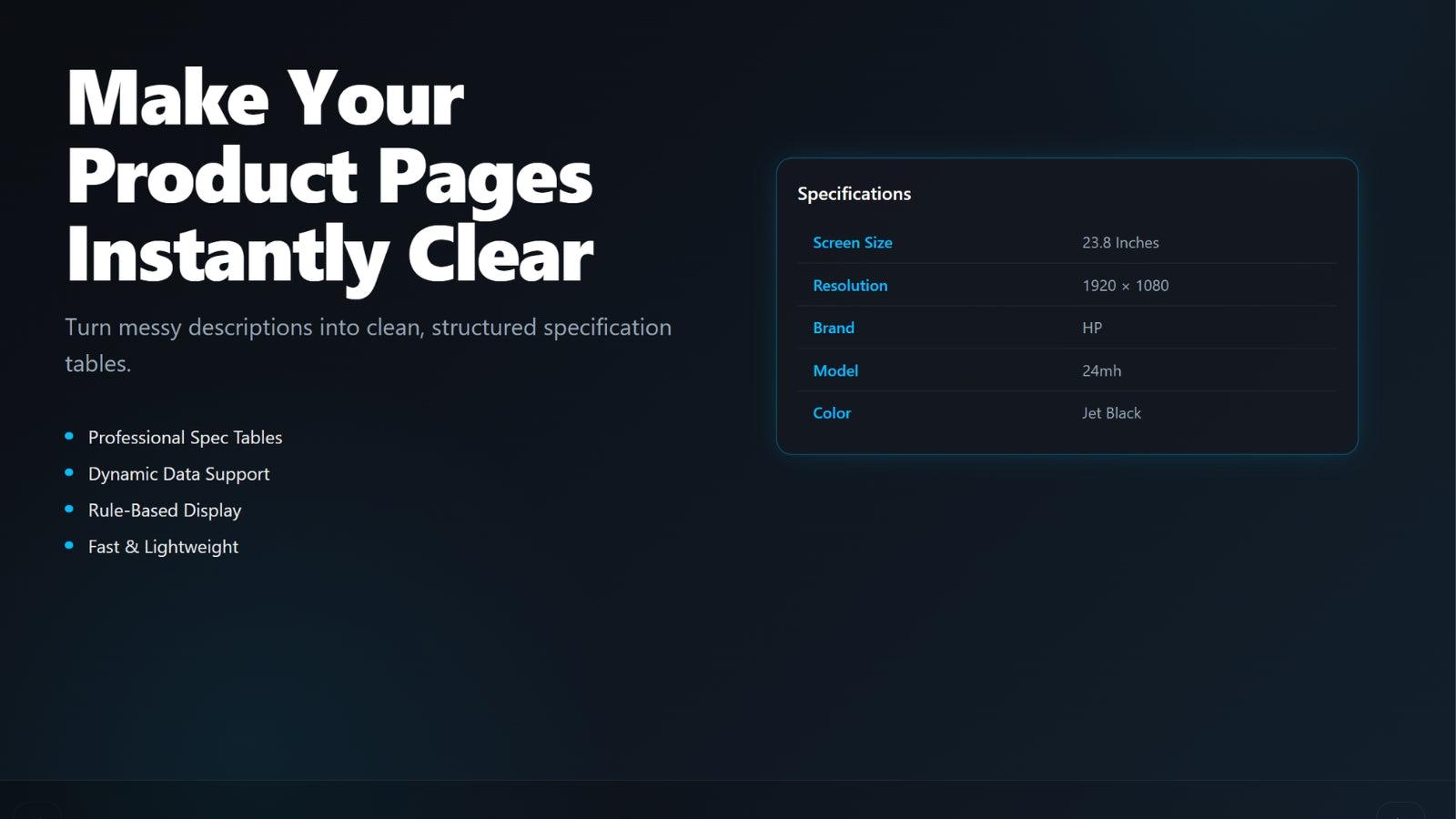
Task: Click the Jet Black color value
Action: click(x=1111, y=413)
